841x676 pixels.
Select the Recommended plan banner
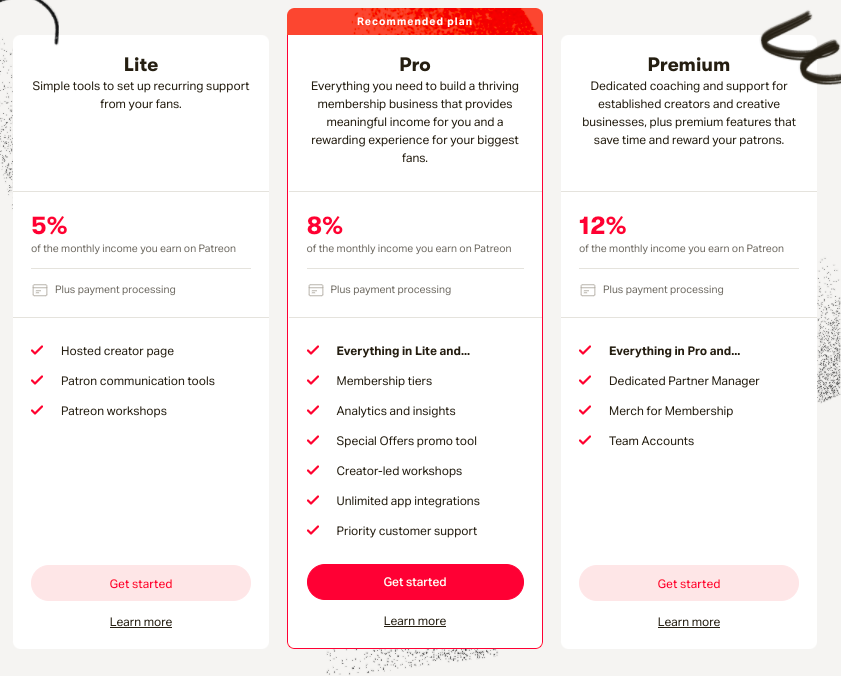point(415,21)
